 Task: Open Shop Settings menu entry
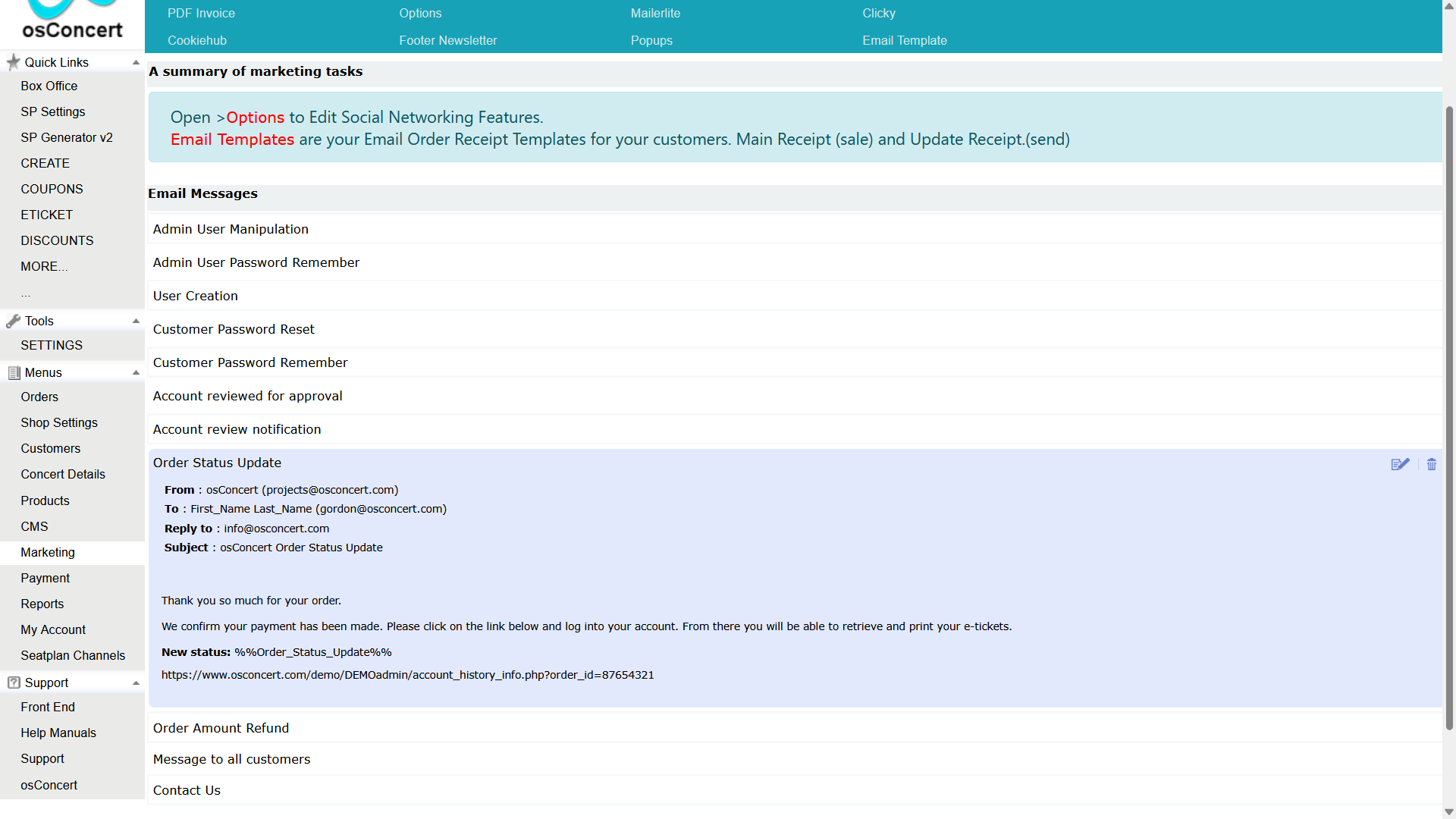pyautogui.click(x=59, y=422)
